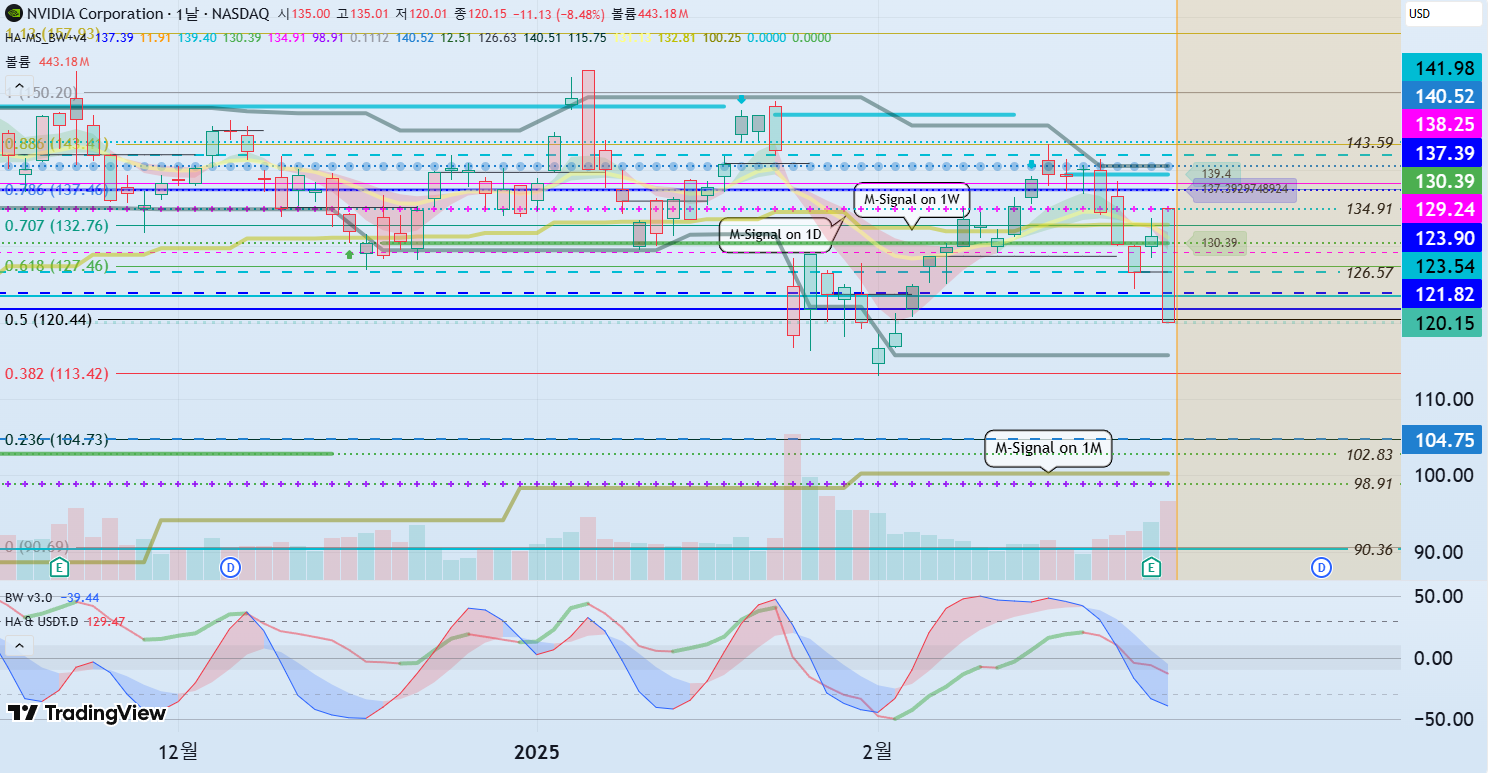Click the dividend D marker in the future shaded area
1489x773 pixels.
point(1322,568)
